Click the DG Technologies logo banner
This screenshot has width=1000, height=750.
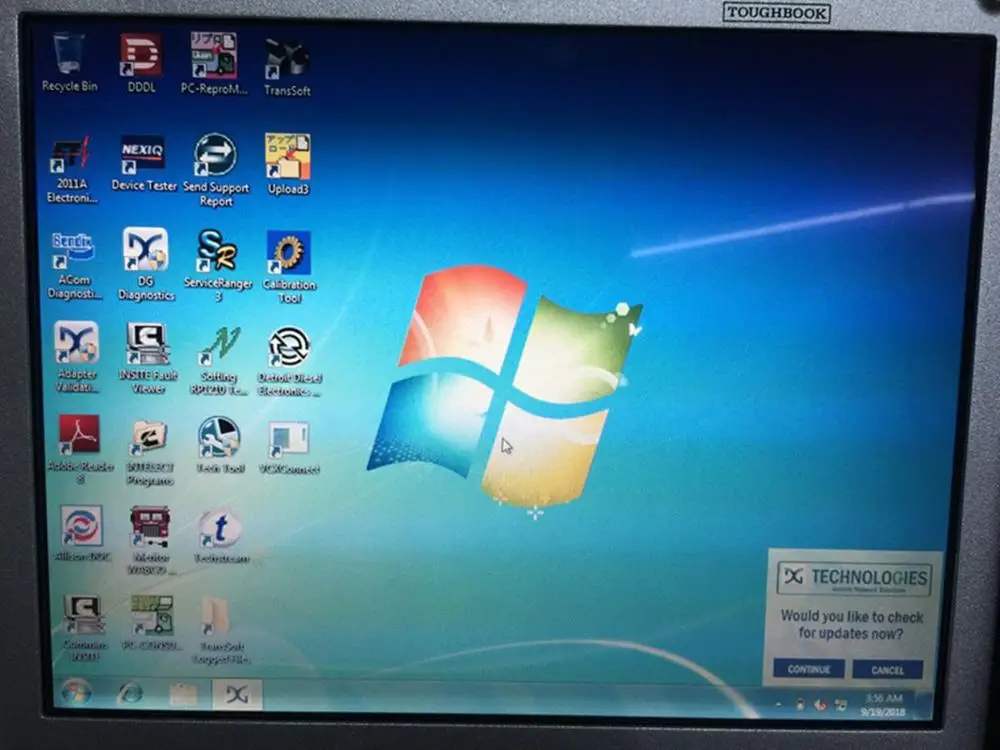[854, 578]
